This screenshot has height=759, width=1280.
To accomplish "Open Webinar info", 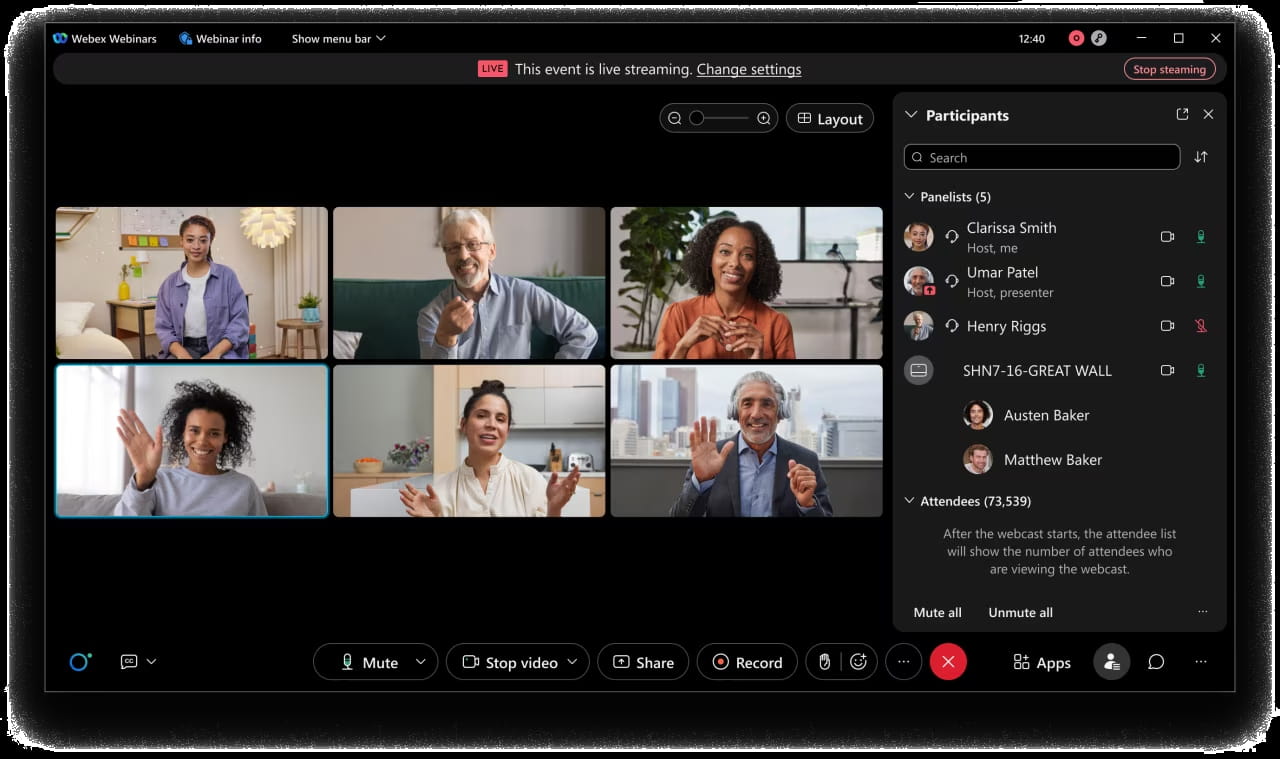I will point(220,38).
